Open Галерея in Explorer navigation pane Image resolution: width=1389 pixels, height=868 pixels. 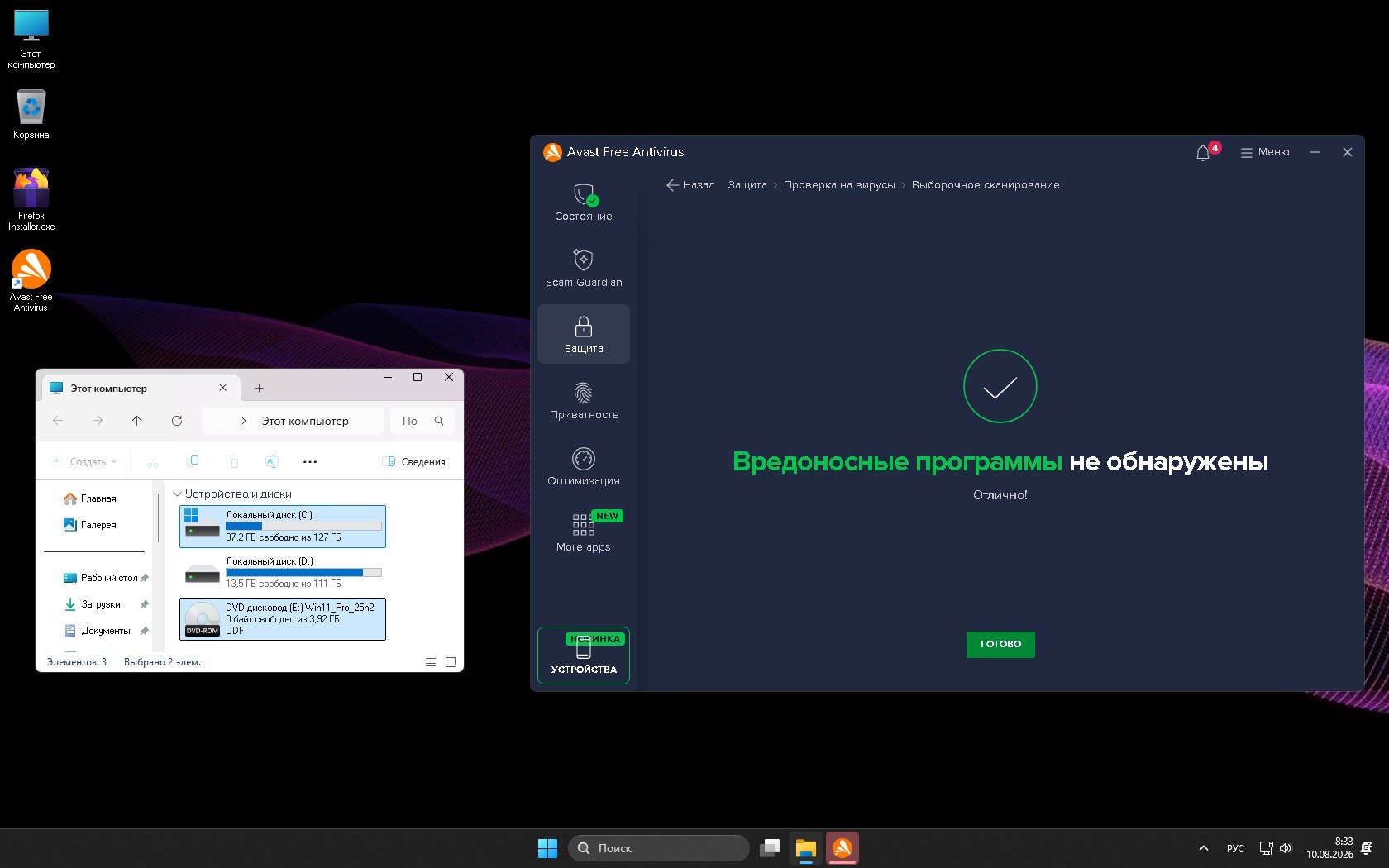click(90, 525)
